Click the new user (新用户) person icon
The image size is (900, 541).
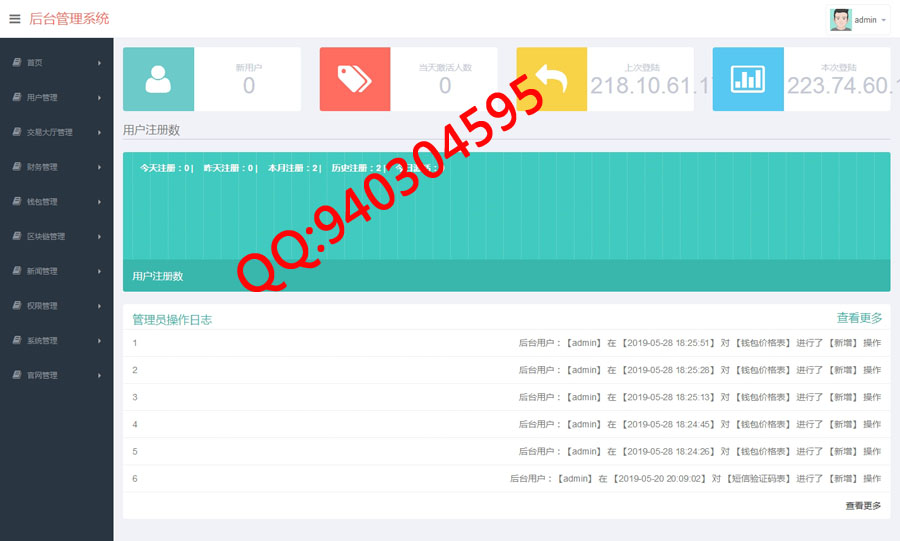158,79
